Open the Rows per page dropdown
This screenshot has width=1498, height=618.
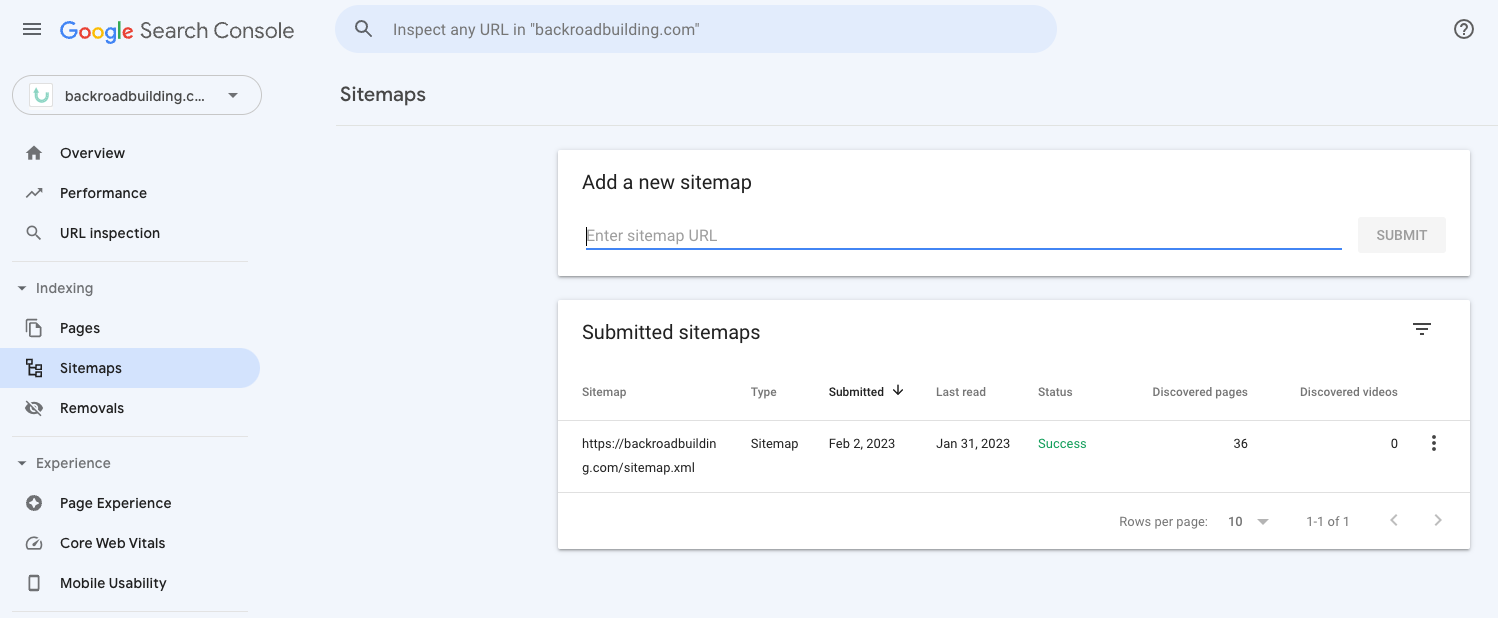pyautogui.click(x=1248, y=521)
